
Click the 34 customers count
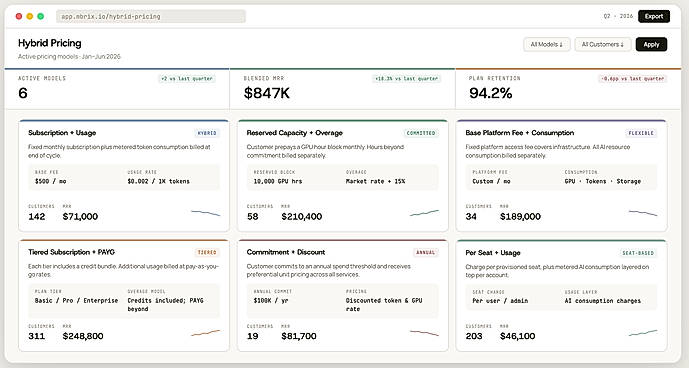click(471, 216)
